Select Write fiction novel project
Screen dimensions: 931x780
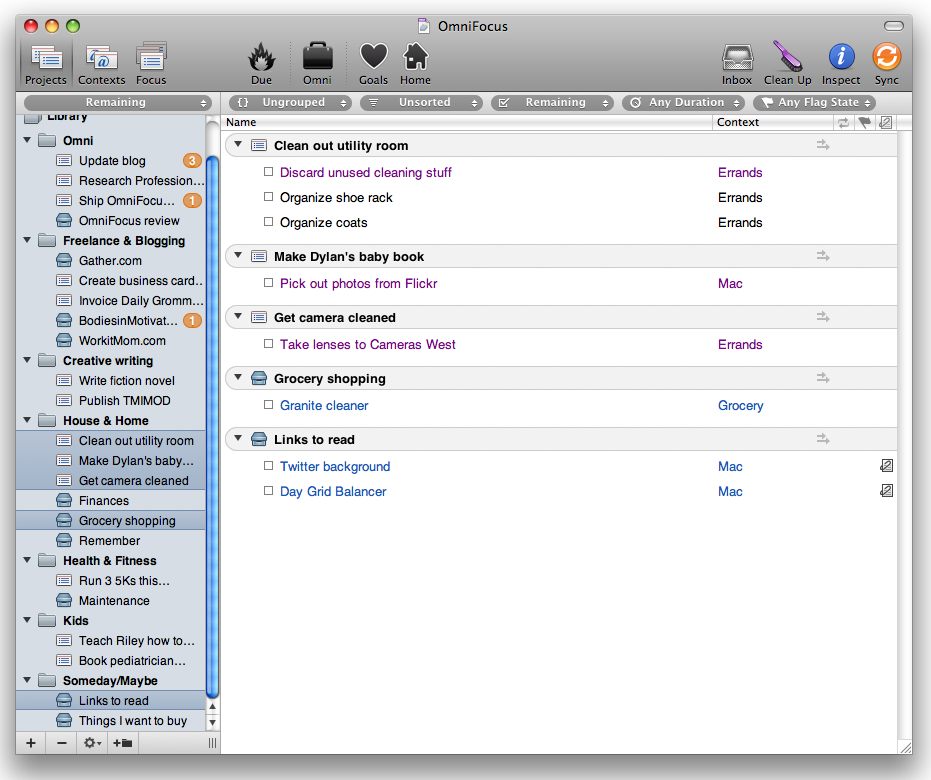111,381
